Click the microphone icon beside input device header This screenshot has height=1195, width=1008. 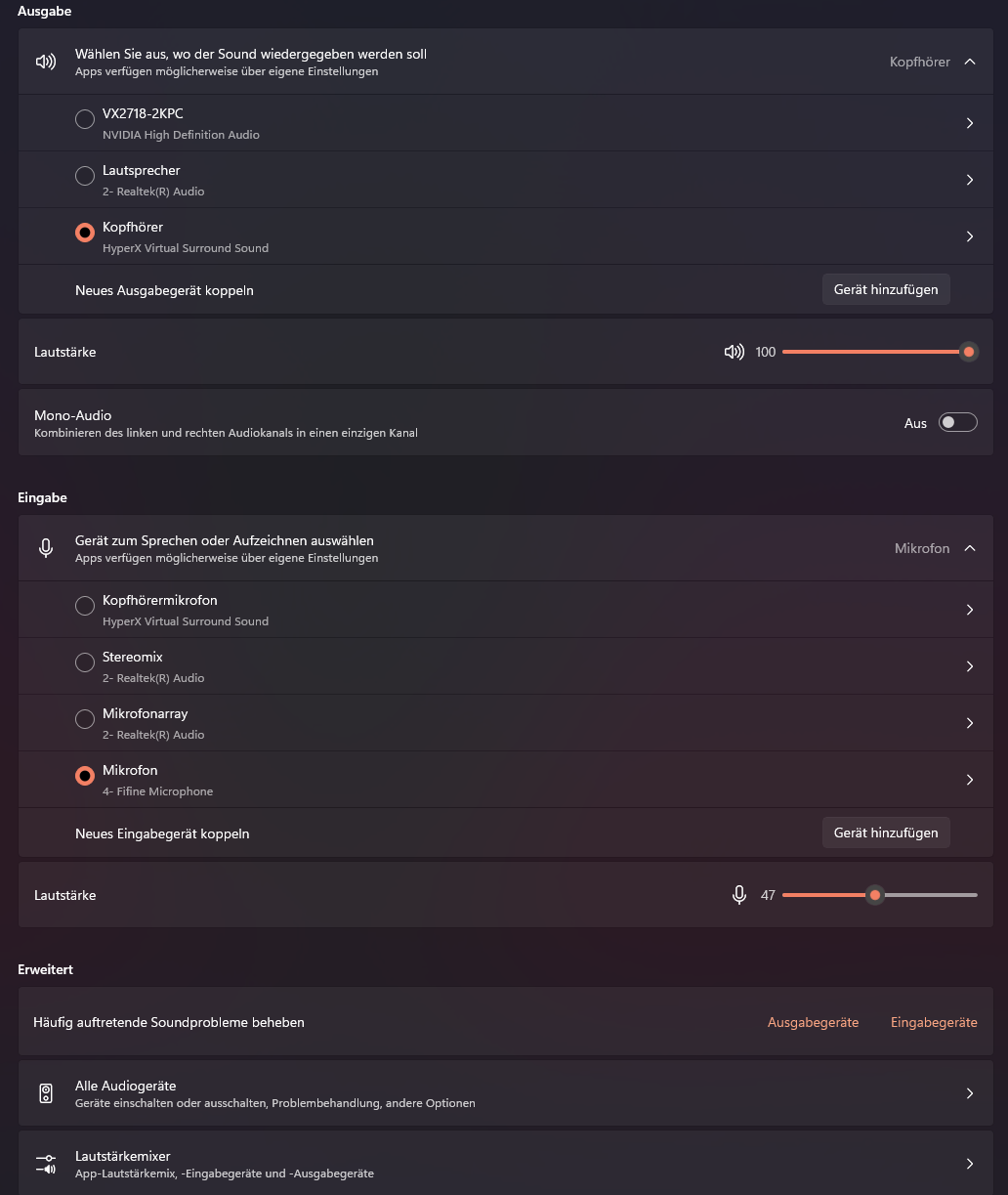(46, 548)
